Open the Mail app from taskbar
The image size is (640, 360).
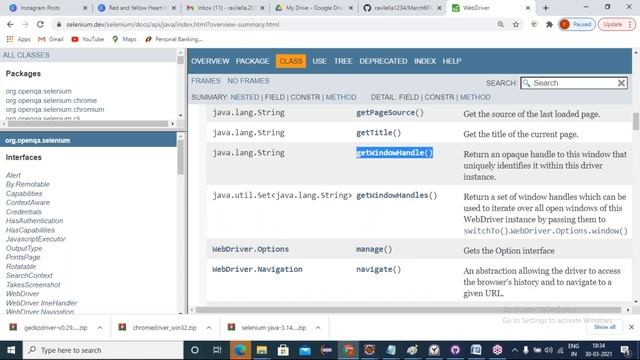(x=305, y=350)
